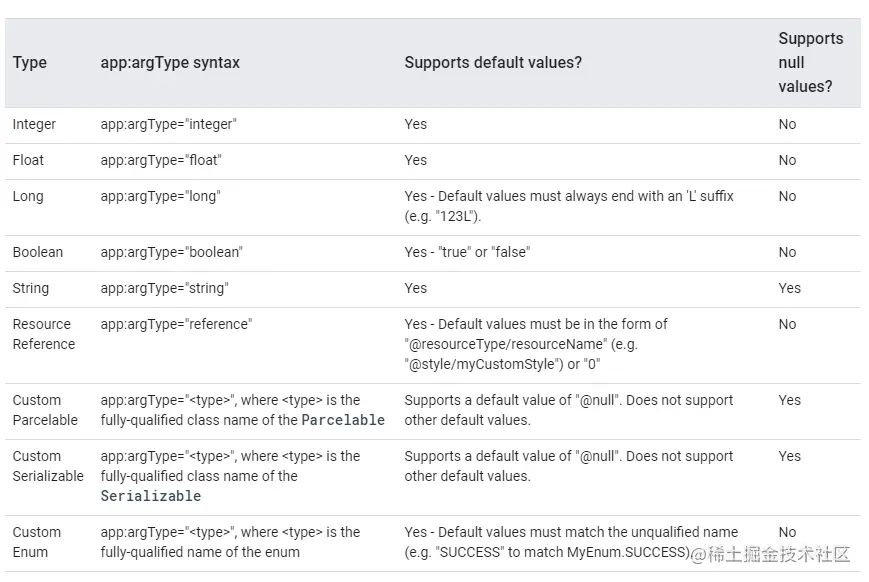
Task: Click the monospace "Parcelable" class name
Action: pos(343,421)
